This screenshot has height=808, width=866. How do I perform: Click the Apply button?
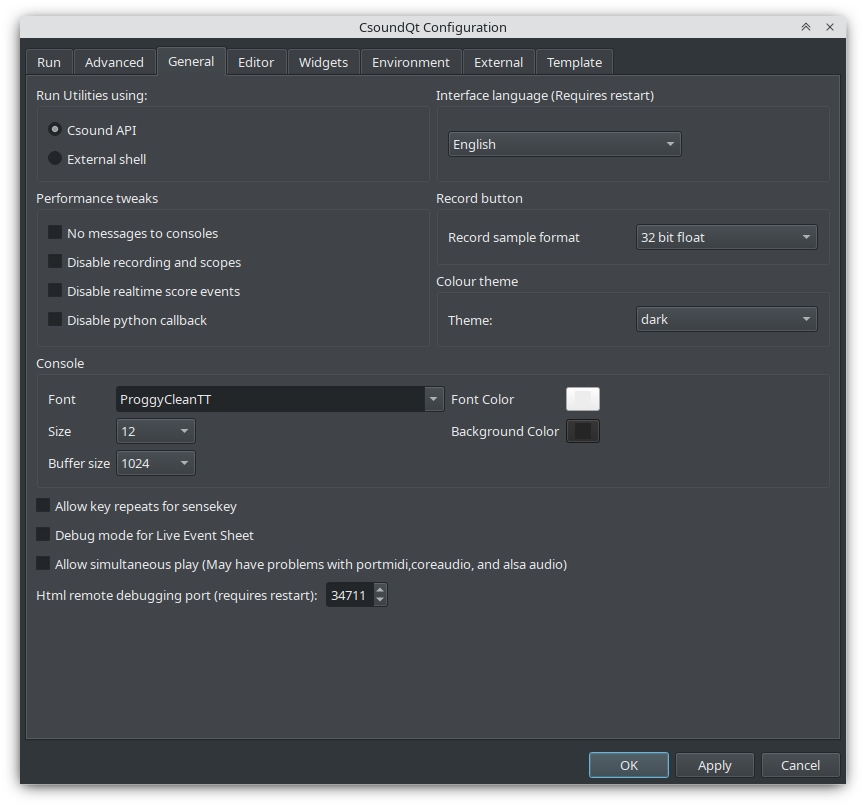tap(715, 765)
